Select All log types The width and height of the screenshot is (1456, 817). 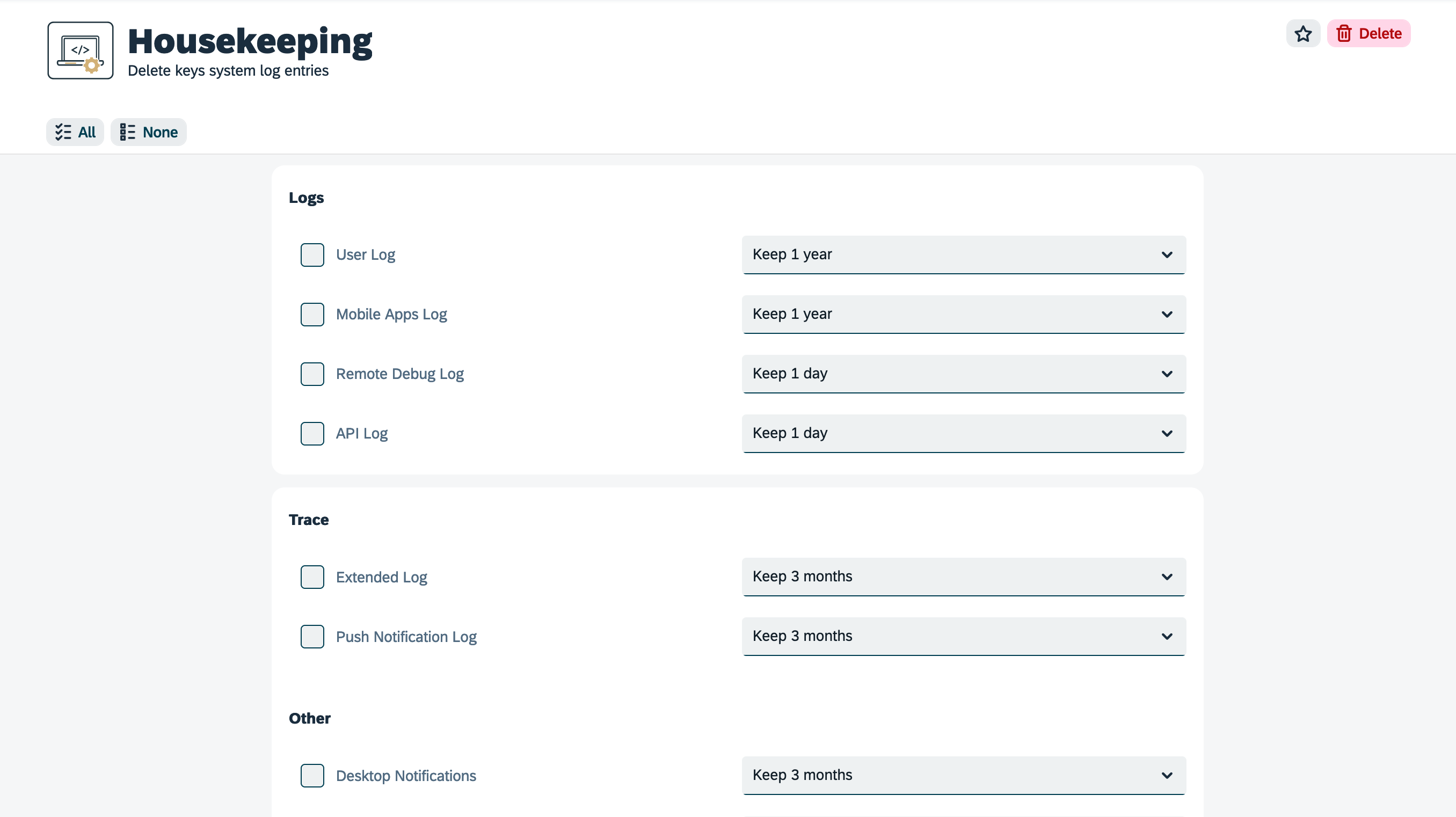click(75, 132)
